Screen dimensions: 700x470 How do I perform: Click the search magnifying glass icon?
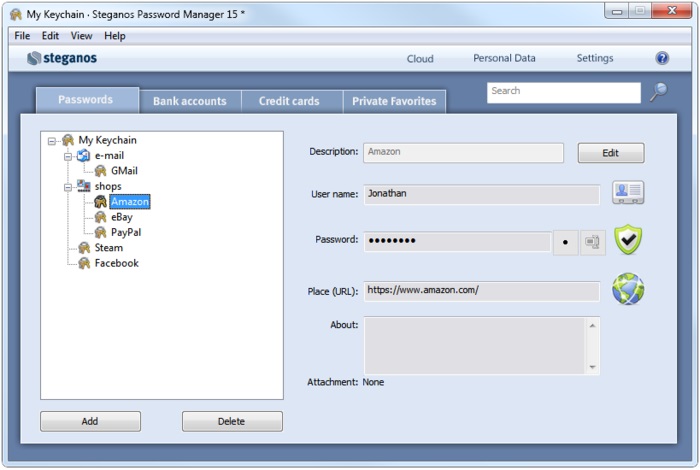click(x=658, y=92)
